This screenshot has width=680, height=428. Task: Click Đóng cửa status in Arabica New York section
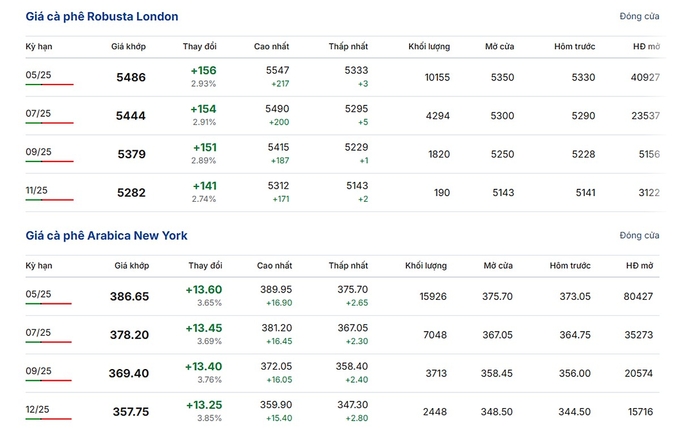pyautogui.click(x=639, y=235)
